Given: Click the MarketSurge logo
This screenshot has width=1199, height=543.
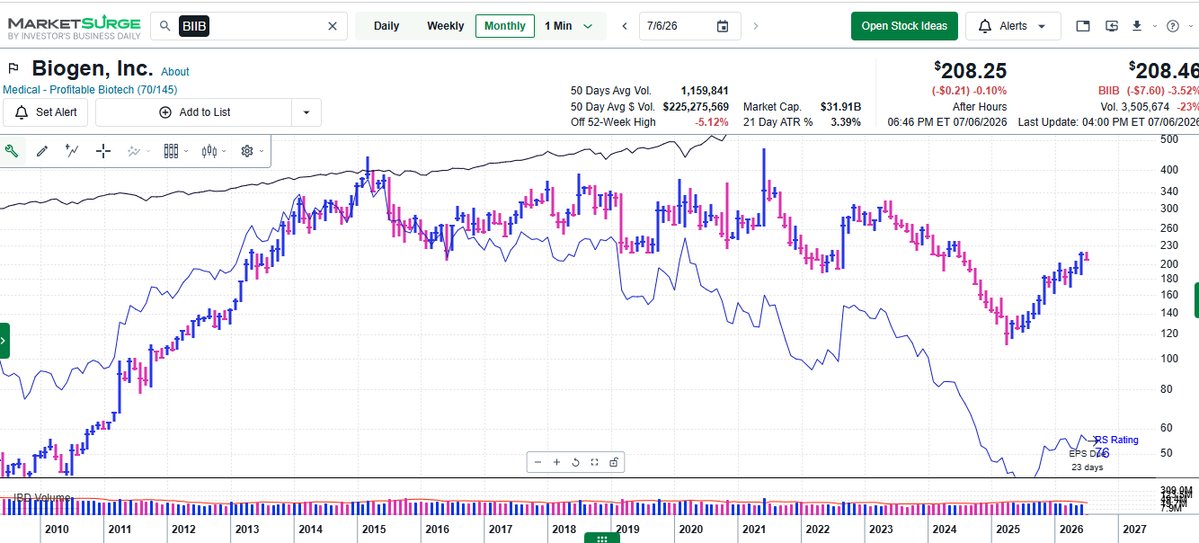Looking at the screenshot, I should coord(73,27).
